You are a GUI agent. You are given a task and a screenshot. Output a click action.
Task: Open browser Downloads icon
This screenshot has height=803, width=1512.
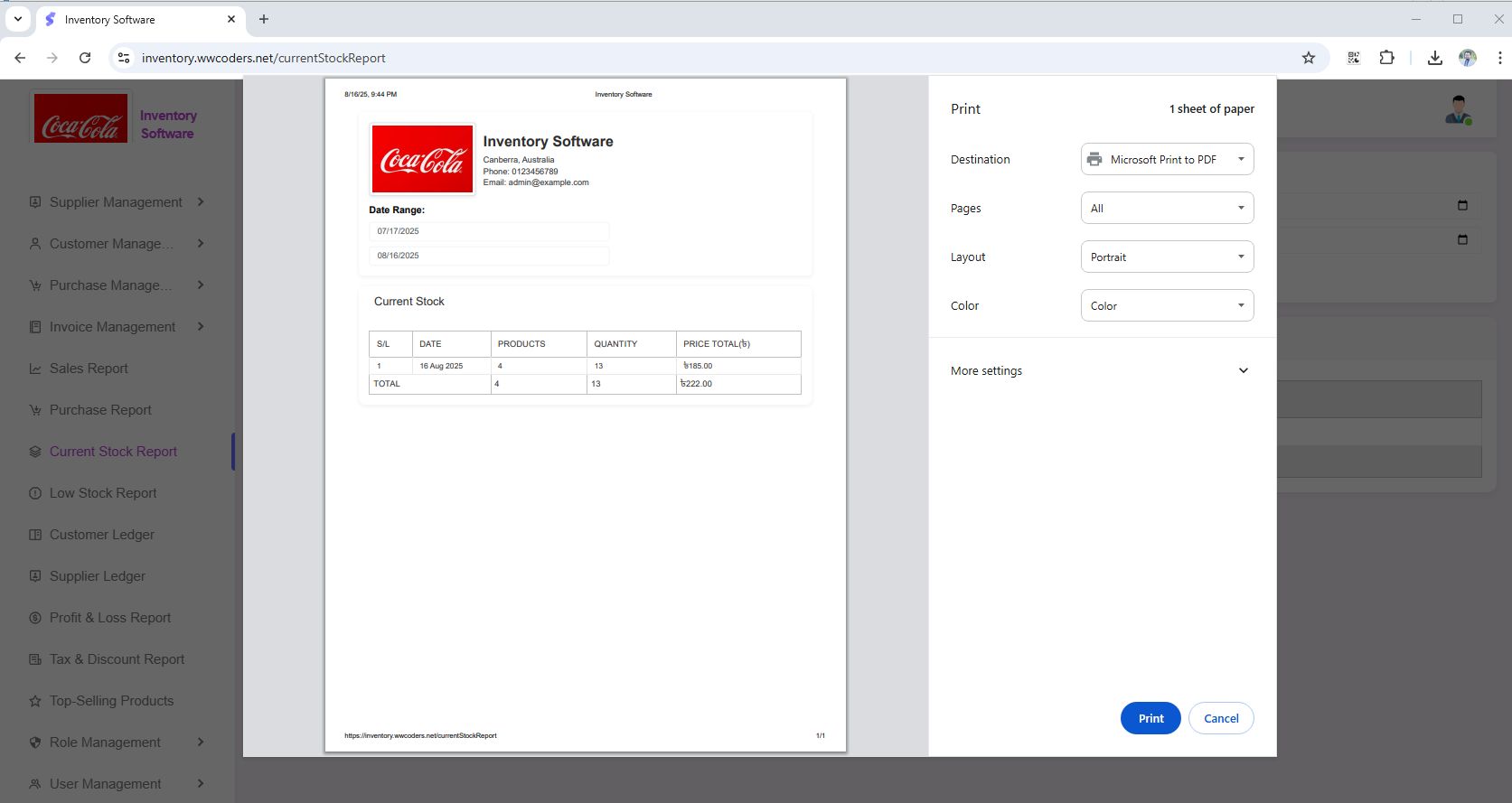coord(1434,58)
